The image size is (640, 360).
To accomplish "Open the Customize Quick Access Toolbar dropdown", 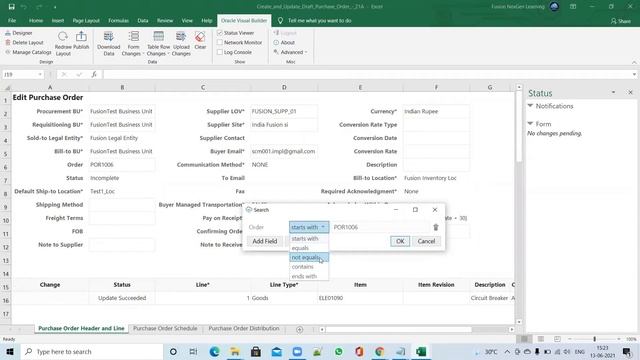I will [55, 7].
